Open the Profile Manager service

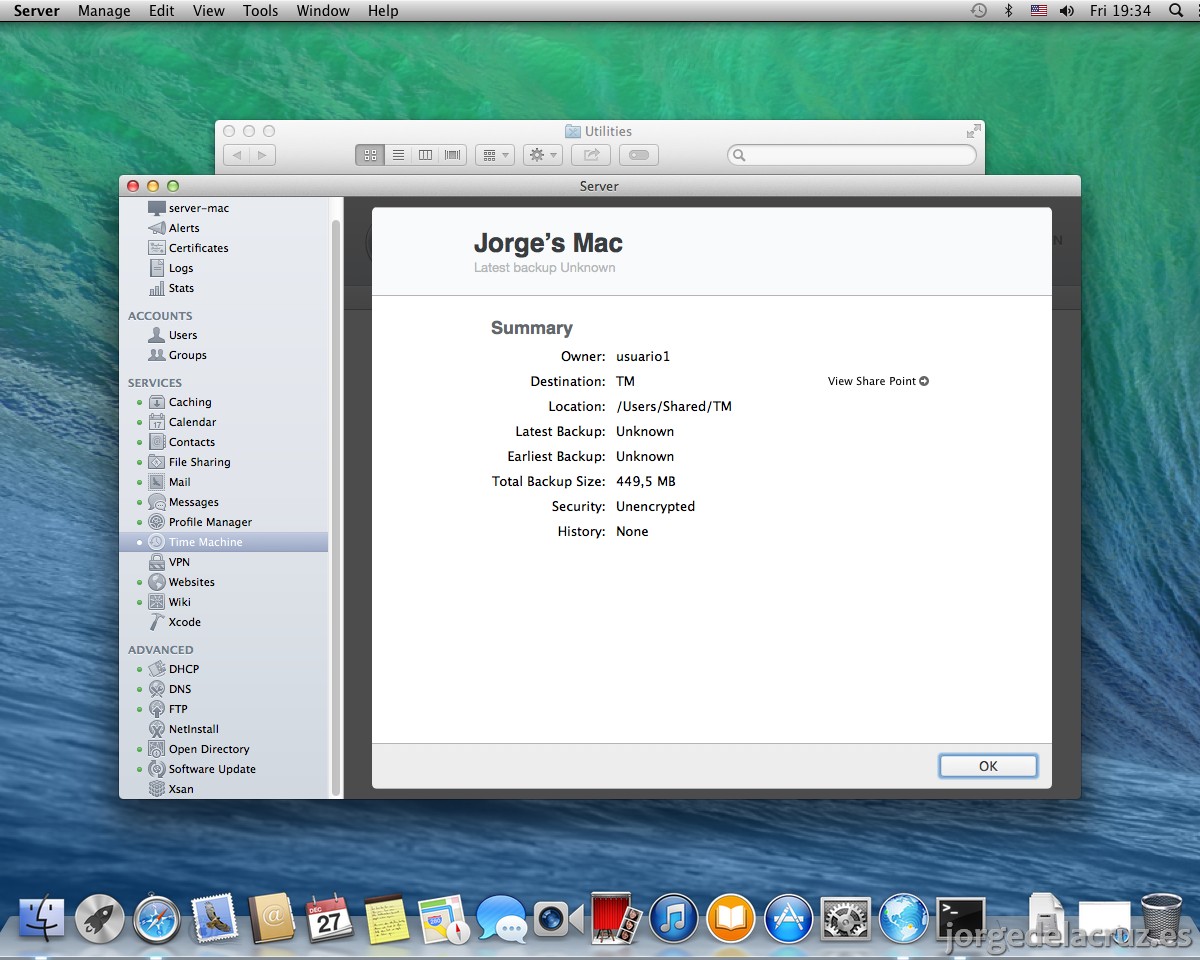[x=200, y=522]
